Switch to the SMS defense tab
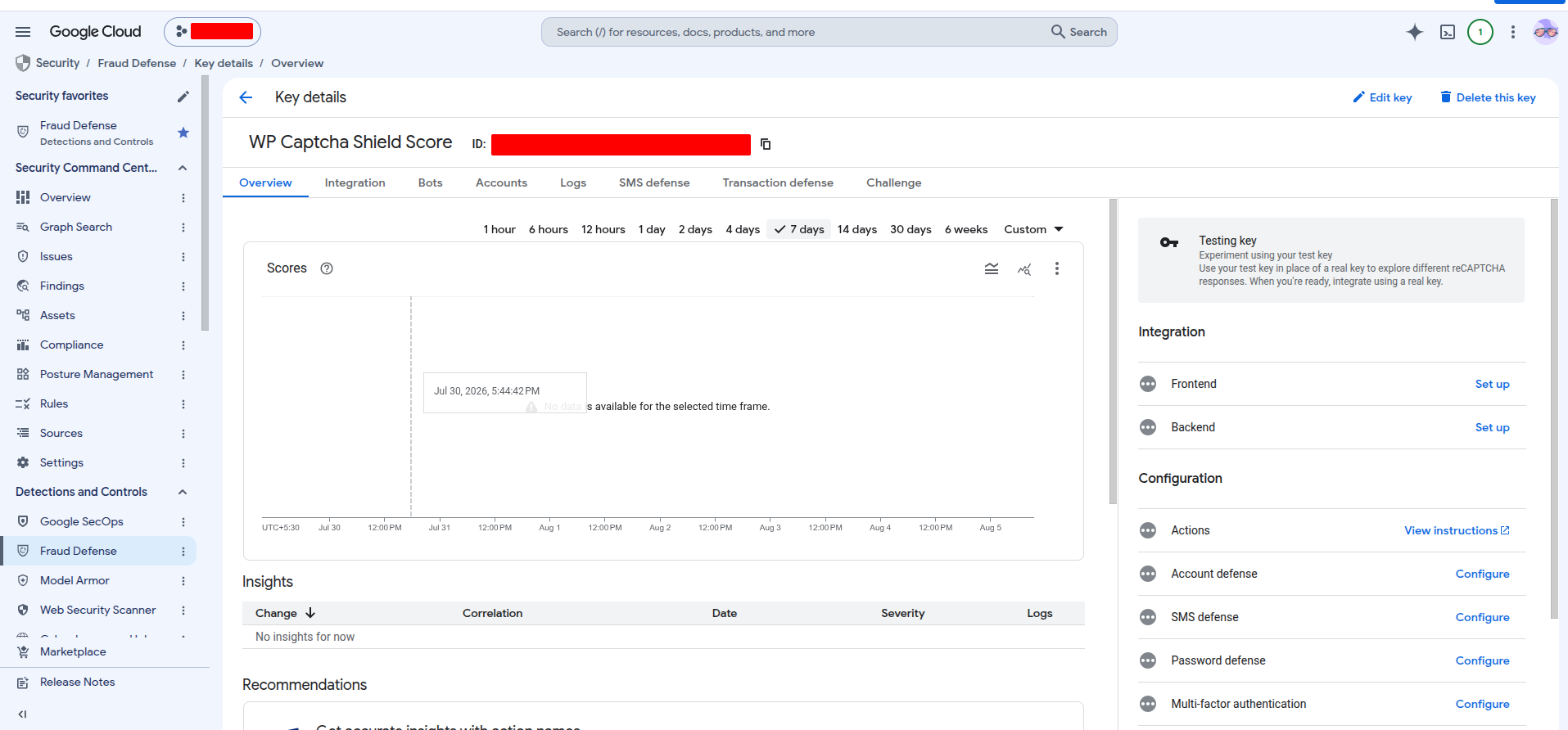 [654, 182]
